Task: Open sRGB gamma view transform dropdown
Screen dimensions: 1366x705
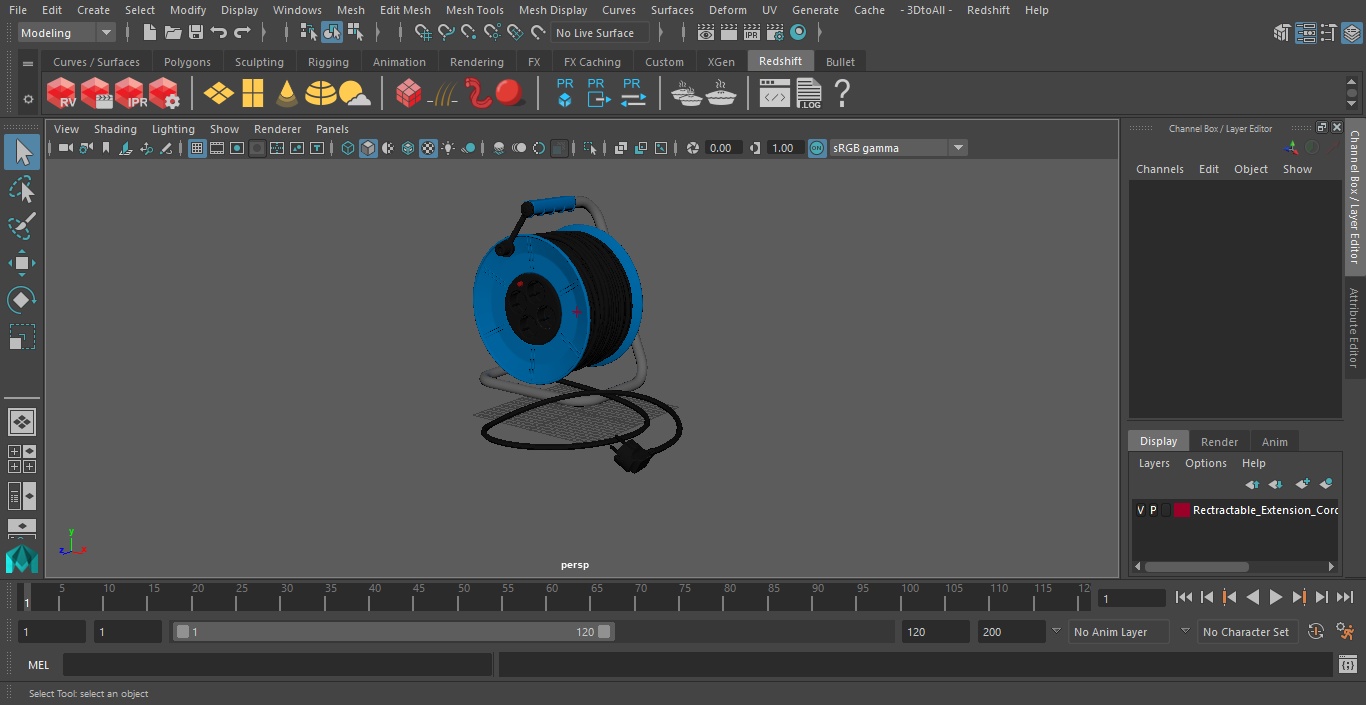Action: [898, 148]
